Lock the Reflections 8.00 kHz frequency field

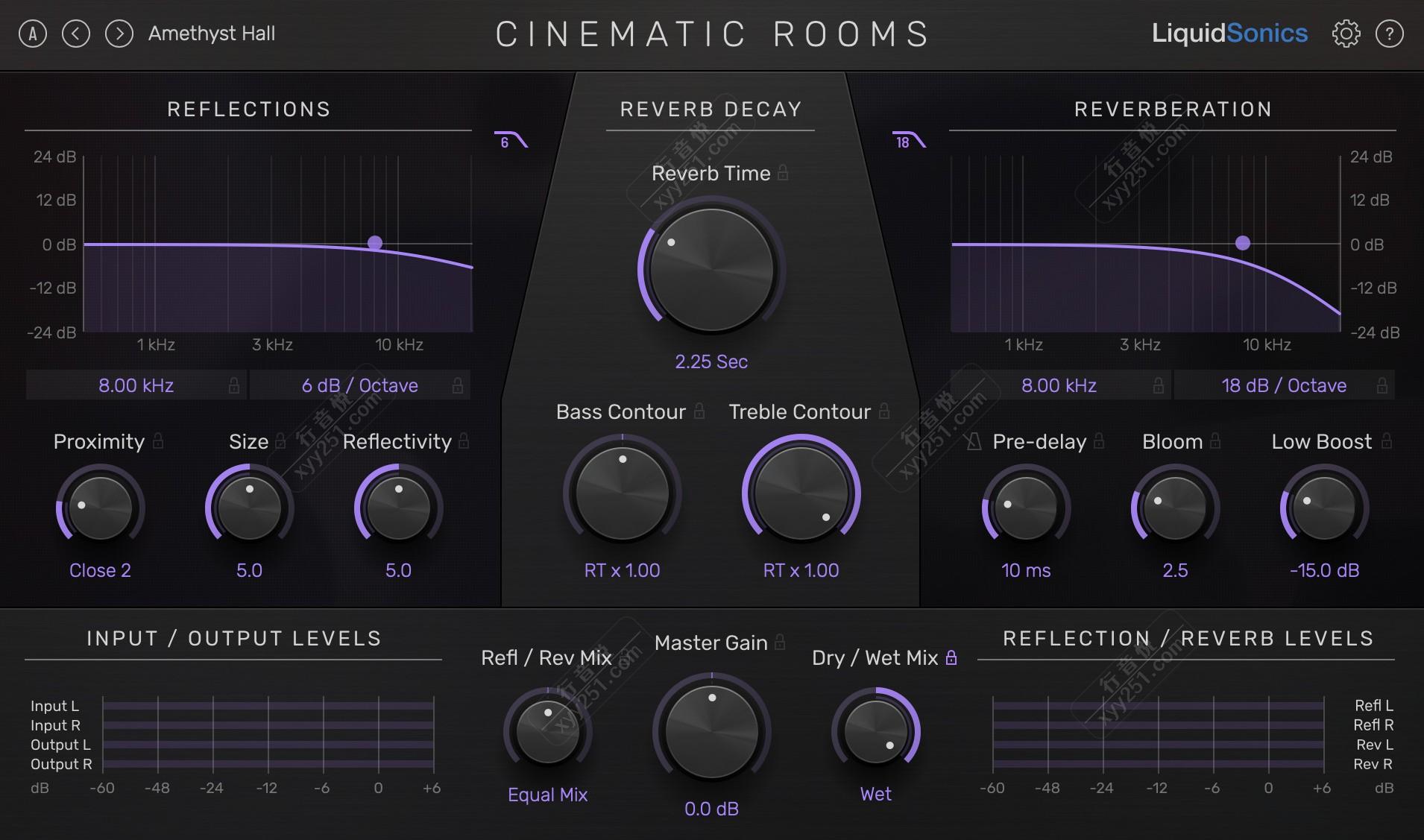[234, 385]
